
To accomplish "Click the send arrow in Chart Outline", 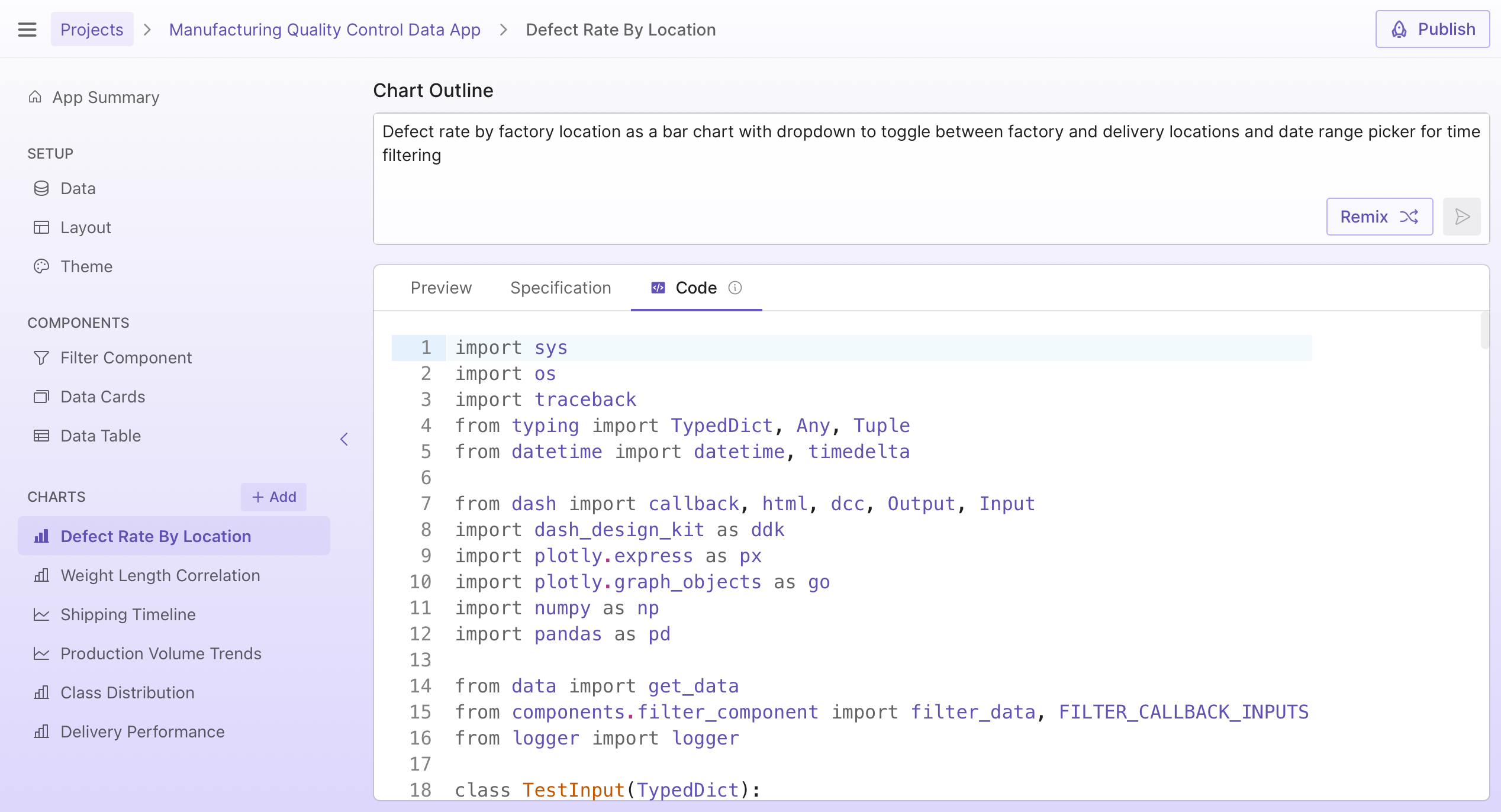I will 1461,217.
